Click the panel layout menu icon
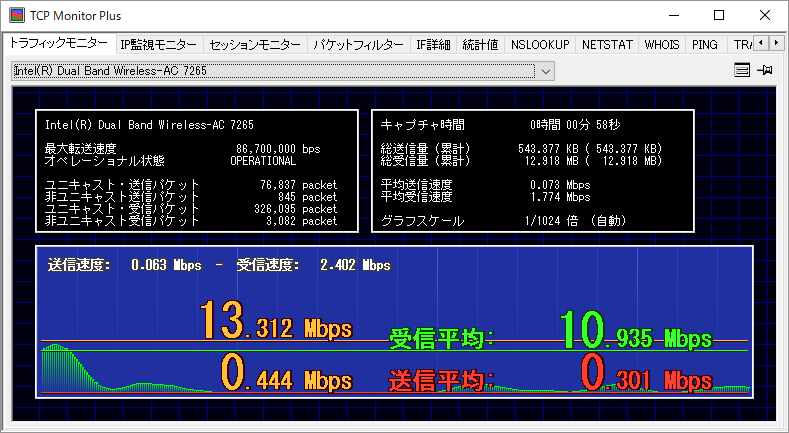This screenshot has height=433, width=789. coord(742,71)
